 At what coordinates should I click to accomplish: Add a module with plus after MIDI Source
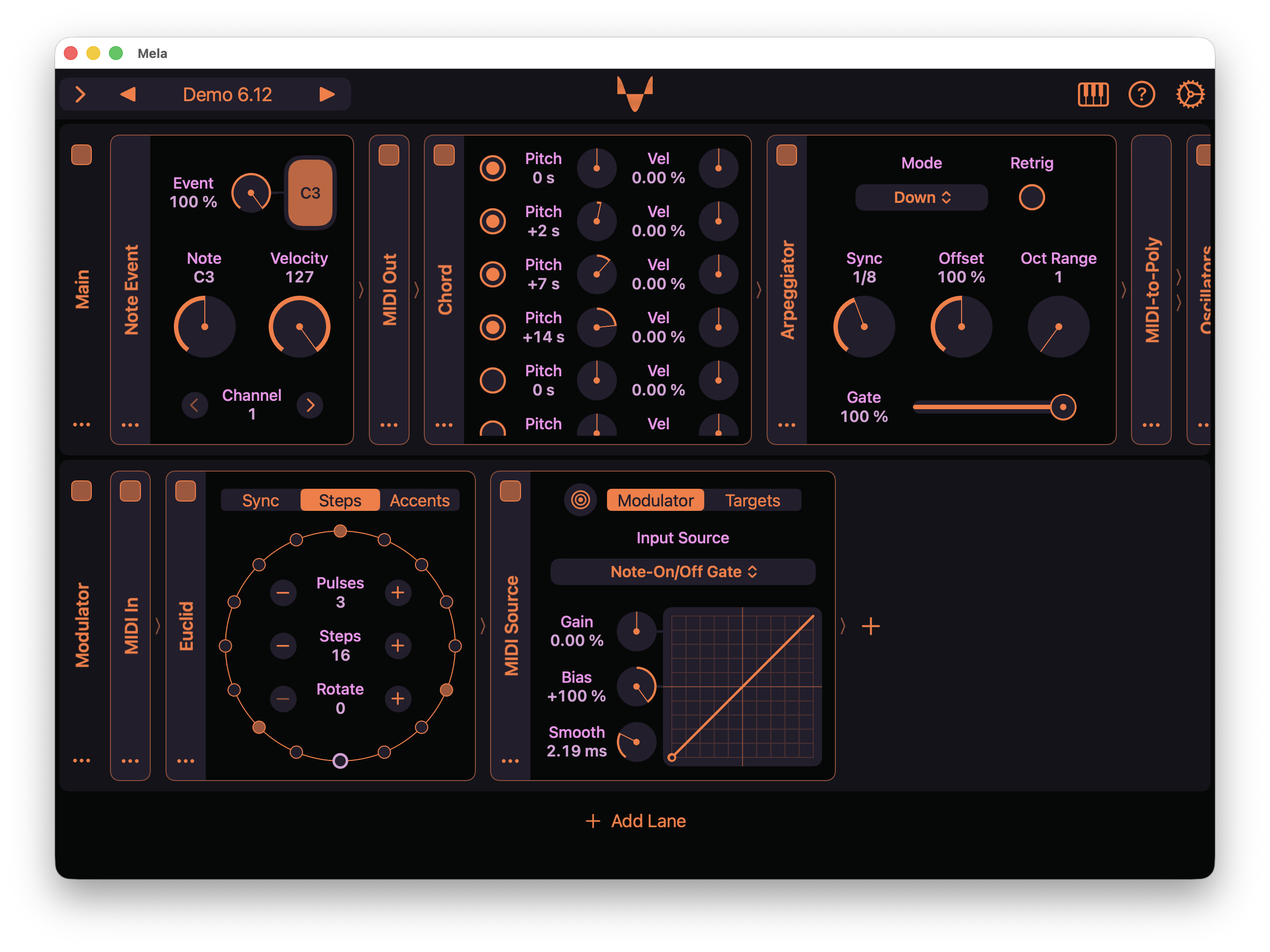click(870, 626)
